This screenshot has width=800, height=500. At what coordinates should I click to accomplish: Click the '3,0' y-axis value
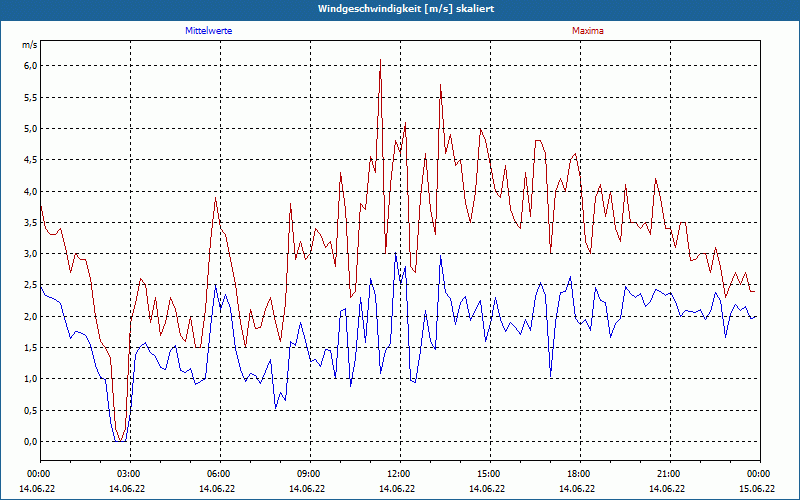(31, 254)
